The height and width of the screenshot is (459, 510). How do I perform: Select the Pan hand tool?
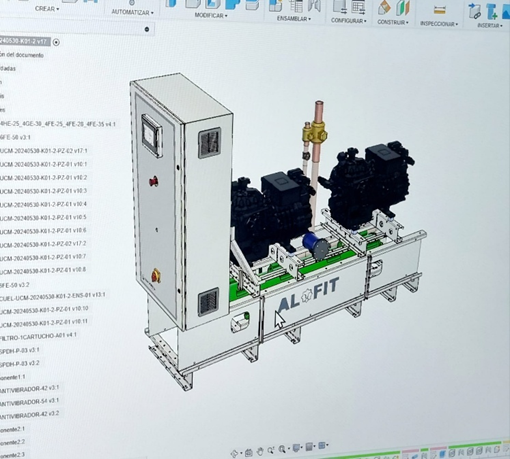[260, 452]
